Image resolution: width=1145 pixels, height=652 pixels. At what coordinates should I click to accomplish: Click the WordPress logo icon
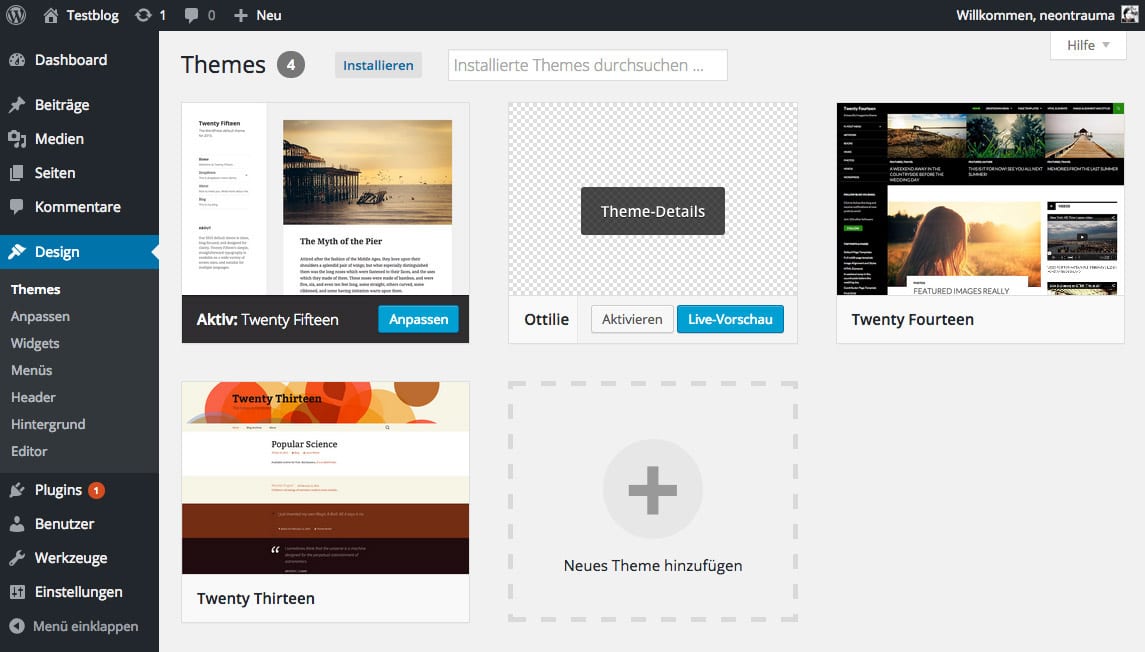(x=16, y=15)
